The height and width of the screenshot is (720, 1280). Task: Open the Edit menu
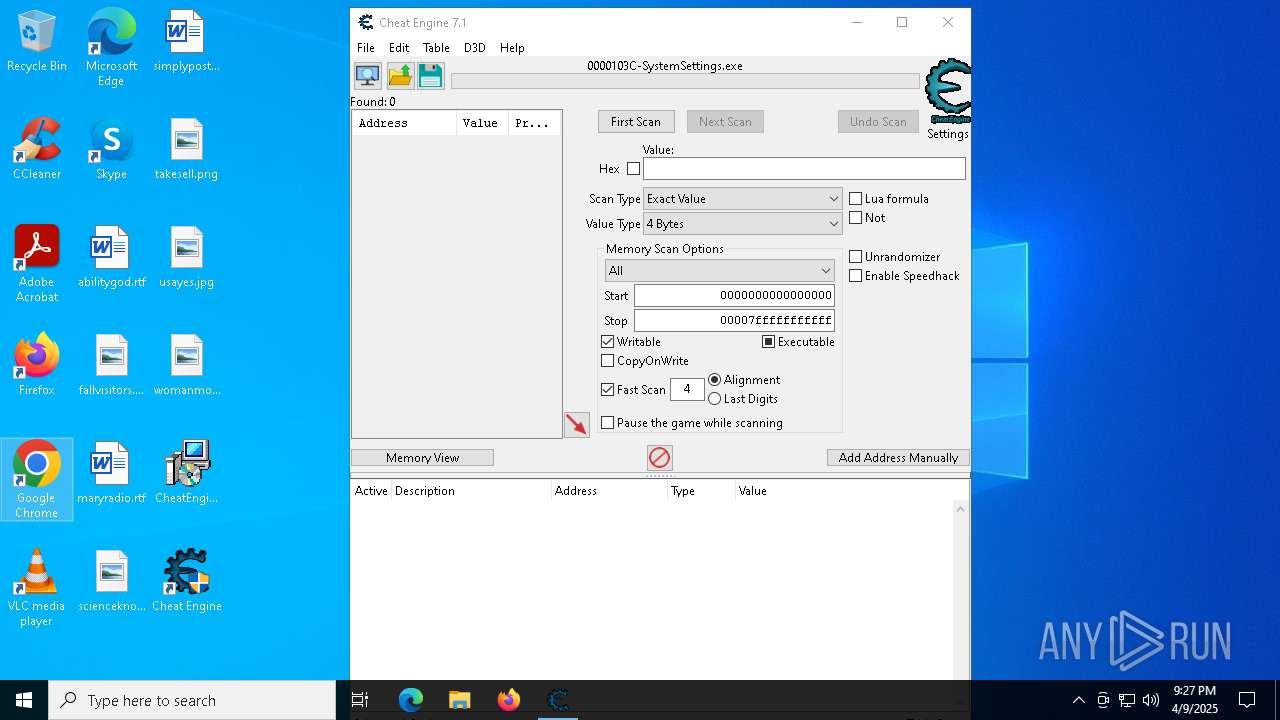coord(399,48)
